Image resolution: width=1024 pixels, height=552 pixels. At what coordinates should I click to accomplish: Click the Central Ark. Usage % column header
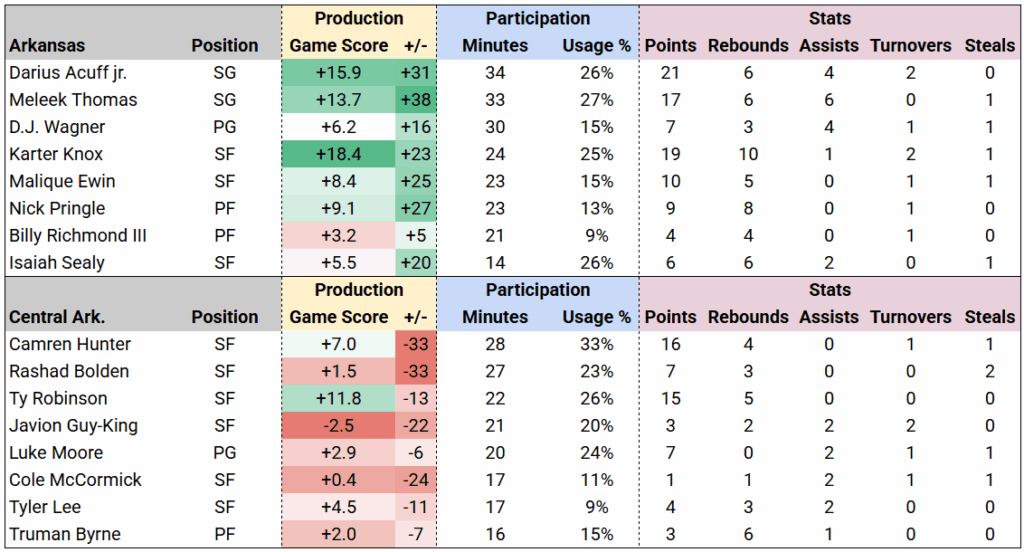point(596,317)
